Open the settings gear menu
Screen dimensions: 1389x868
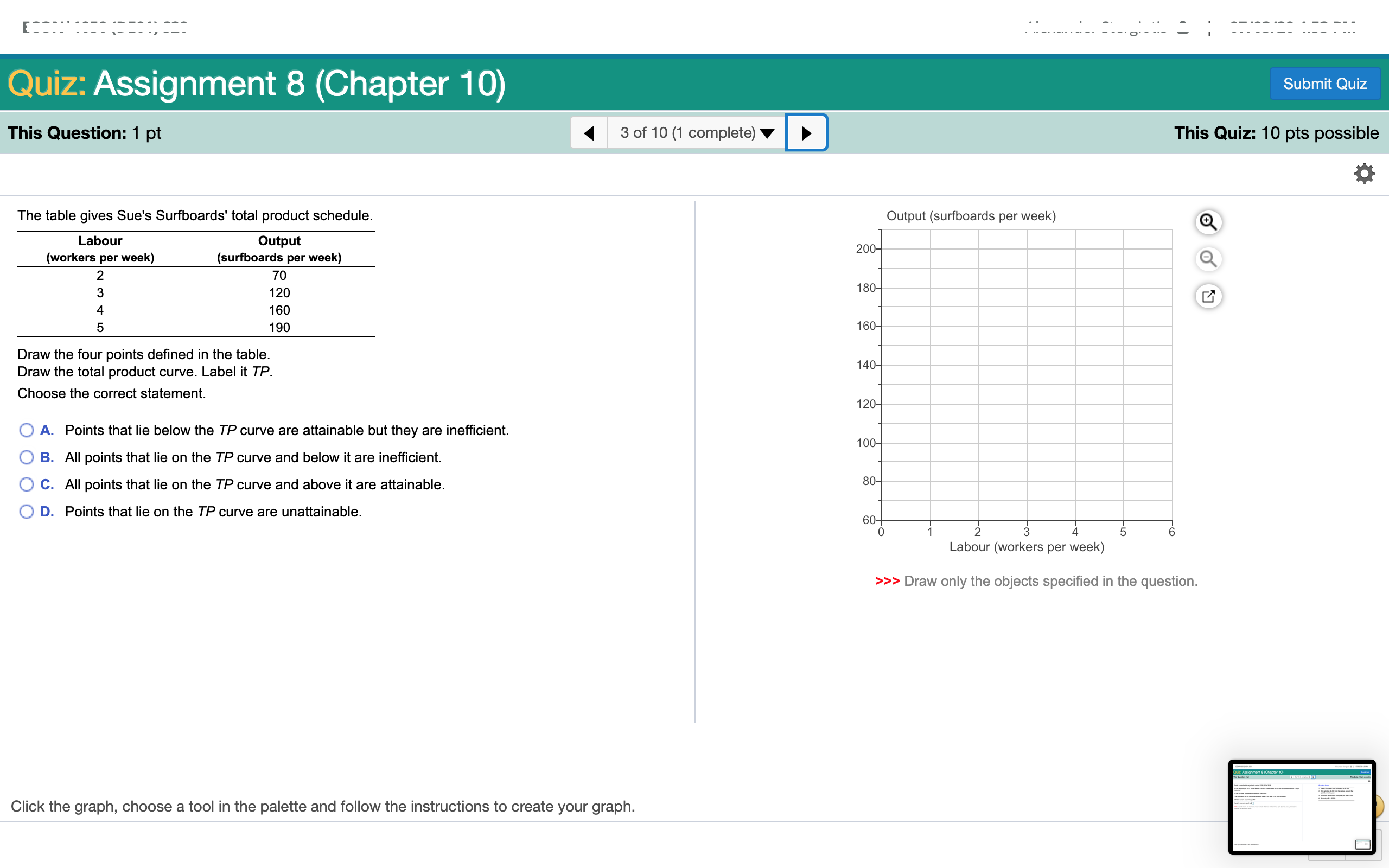pyautogui.click(x=1365, y=173)
